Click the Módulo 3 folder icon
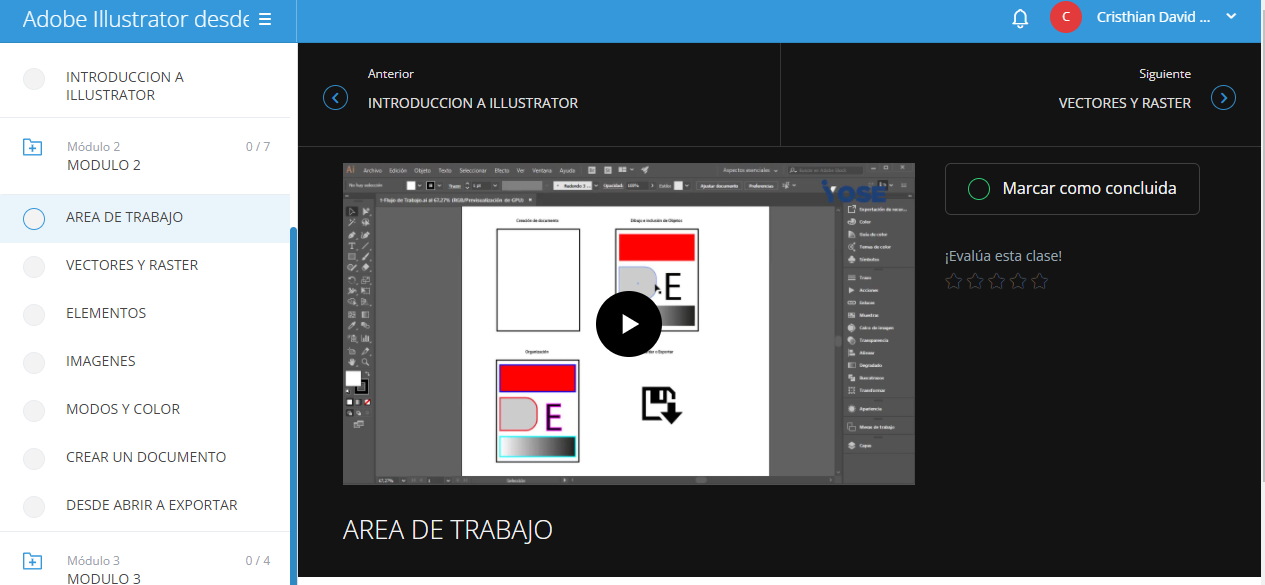 [33, 561]
